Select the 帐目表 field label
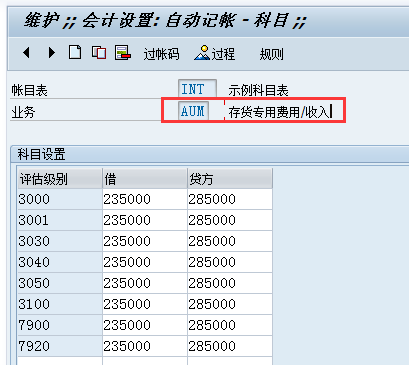 29,90
